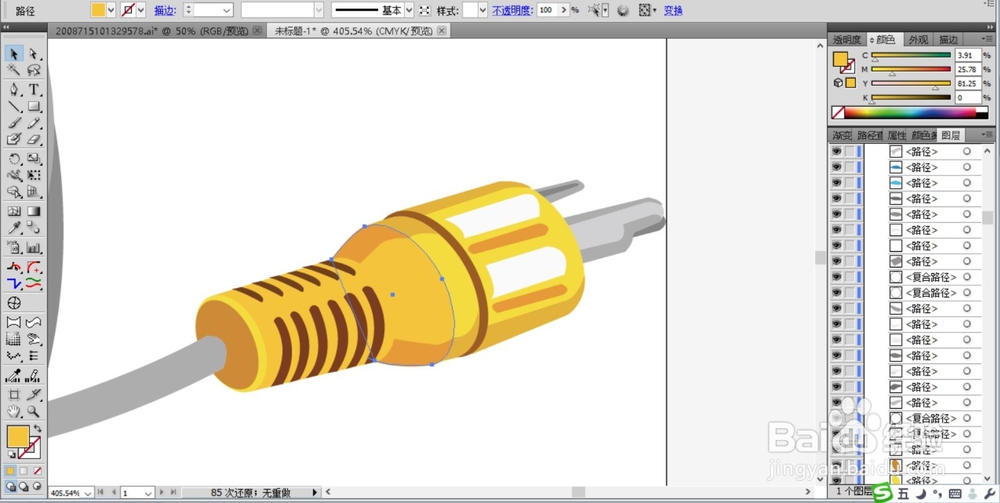The image size is (1000, 503).
Task: Select the Rectangle tool
Action: point(34,106)
